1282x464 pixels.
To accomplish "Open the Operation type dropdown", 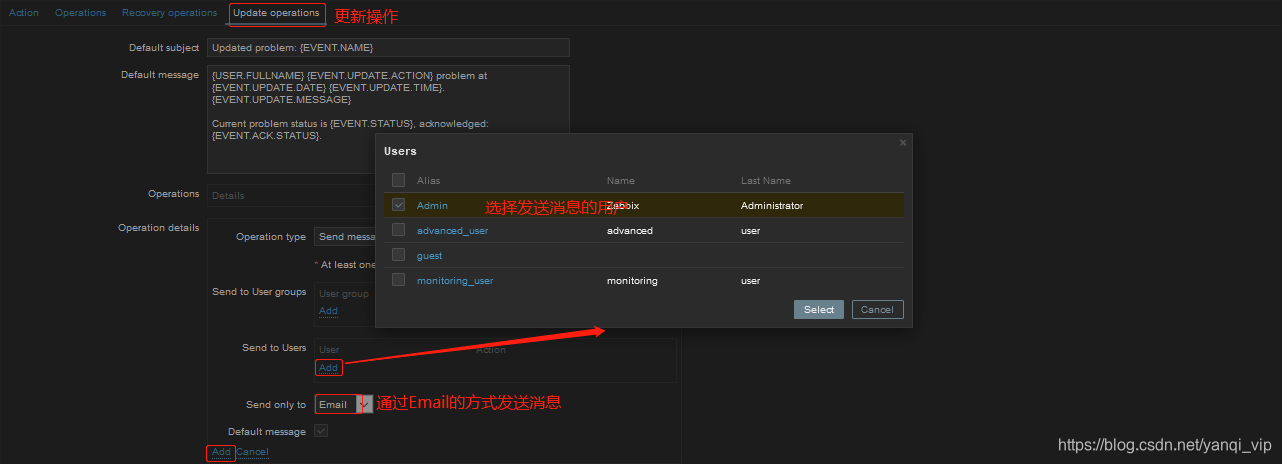I will tap(344, 237).
